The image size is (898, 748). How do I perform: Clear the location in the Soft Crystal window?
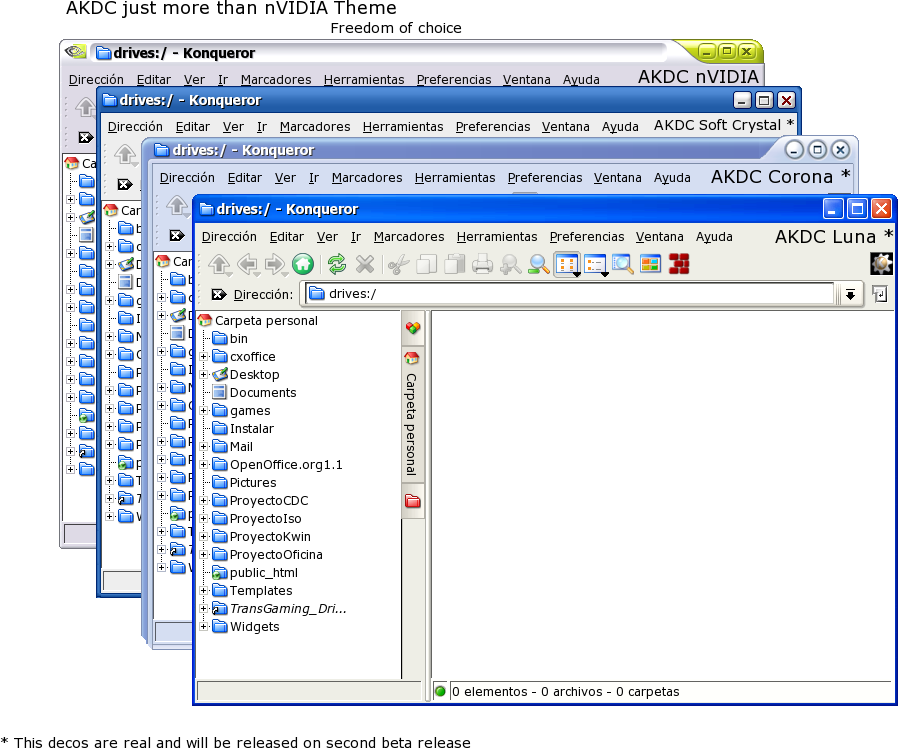pyautogui.click(x=125, y=184)
